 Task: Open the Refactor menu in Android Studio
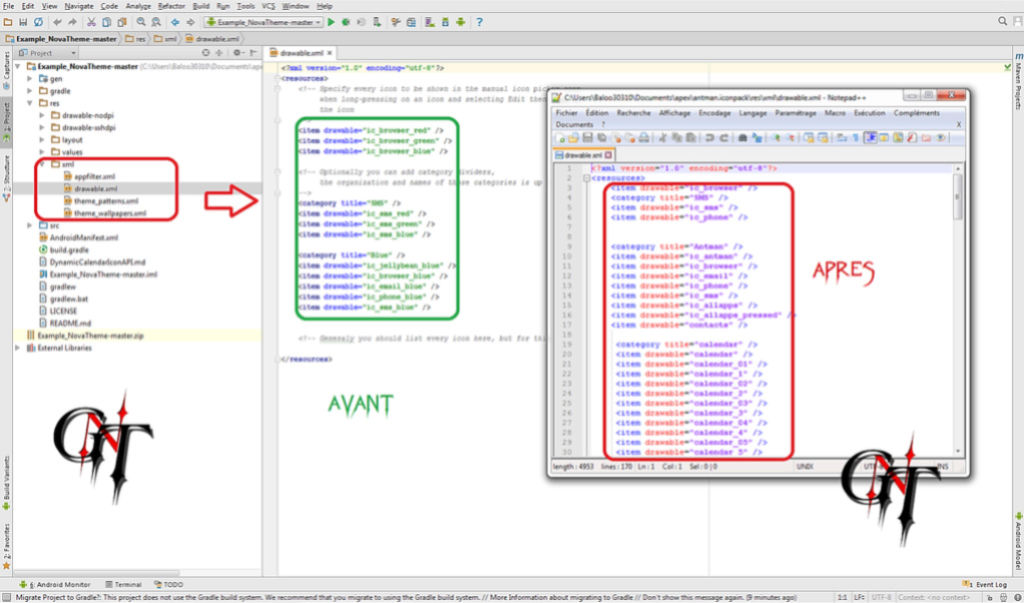pos(172,6)
